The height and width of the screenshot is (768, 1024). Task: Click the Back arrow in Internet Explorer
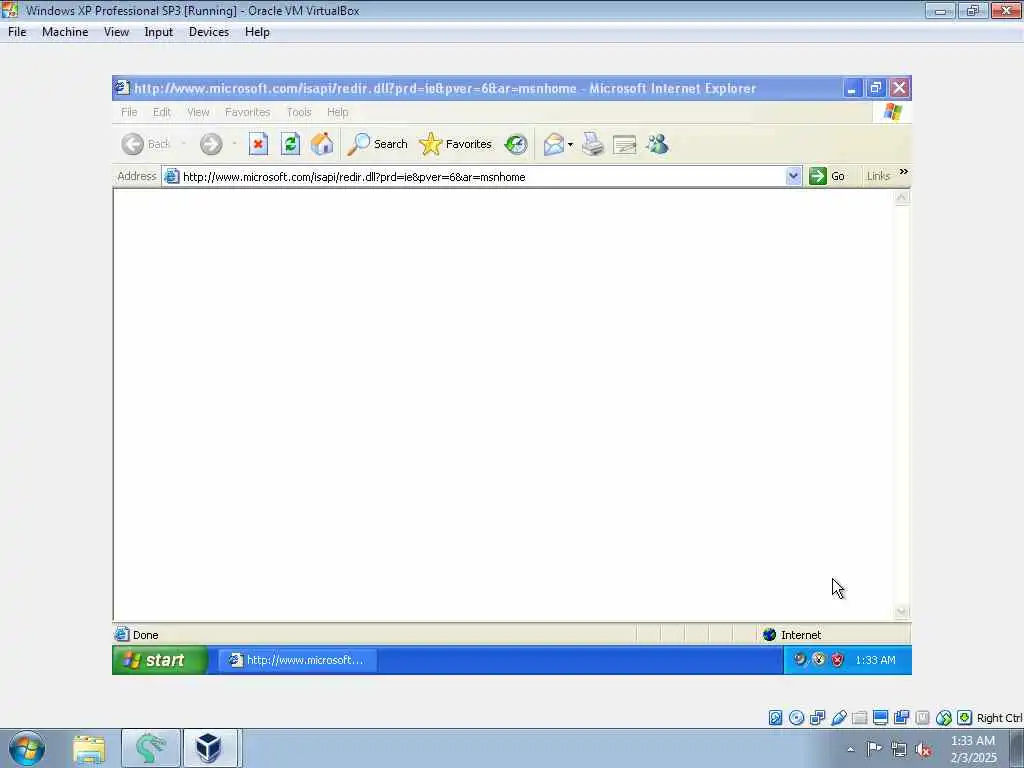(133, 144)
